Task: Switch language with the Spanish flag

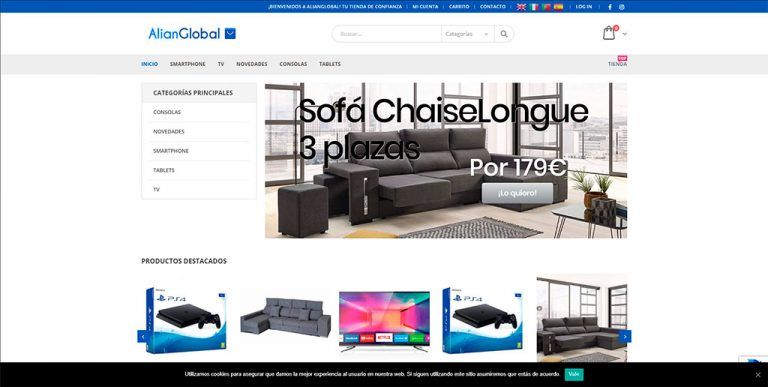Action: coord(558,7)
